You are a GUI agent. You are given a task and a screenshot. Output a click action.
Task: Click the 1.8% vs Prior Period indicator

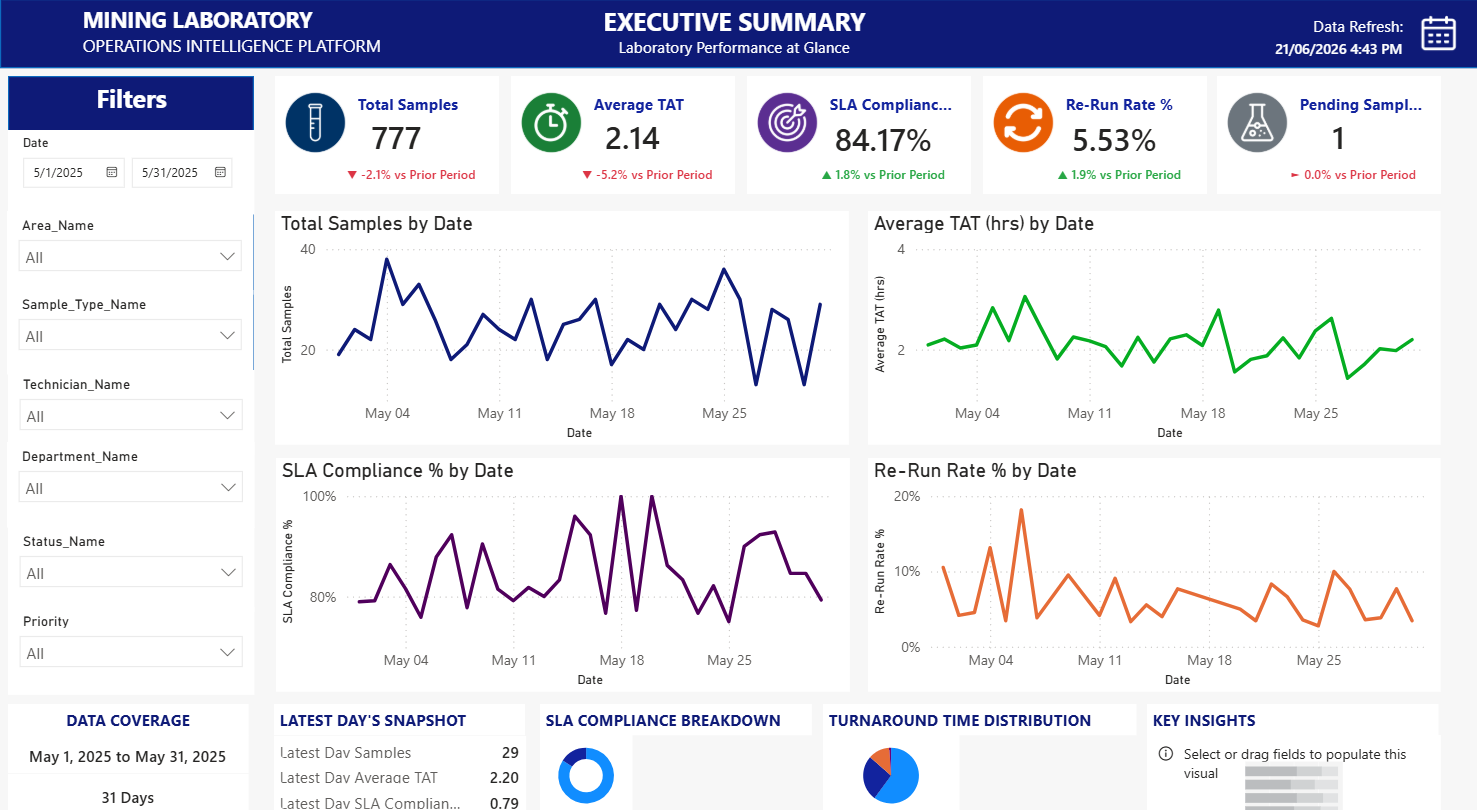[x=883, y=175]
